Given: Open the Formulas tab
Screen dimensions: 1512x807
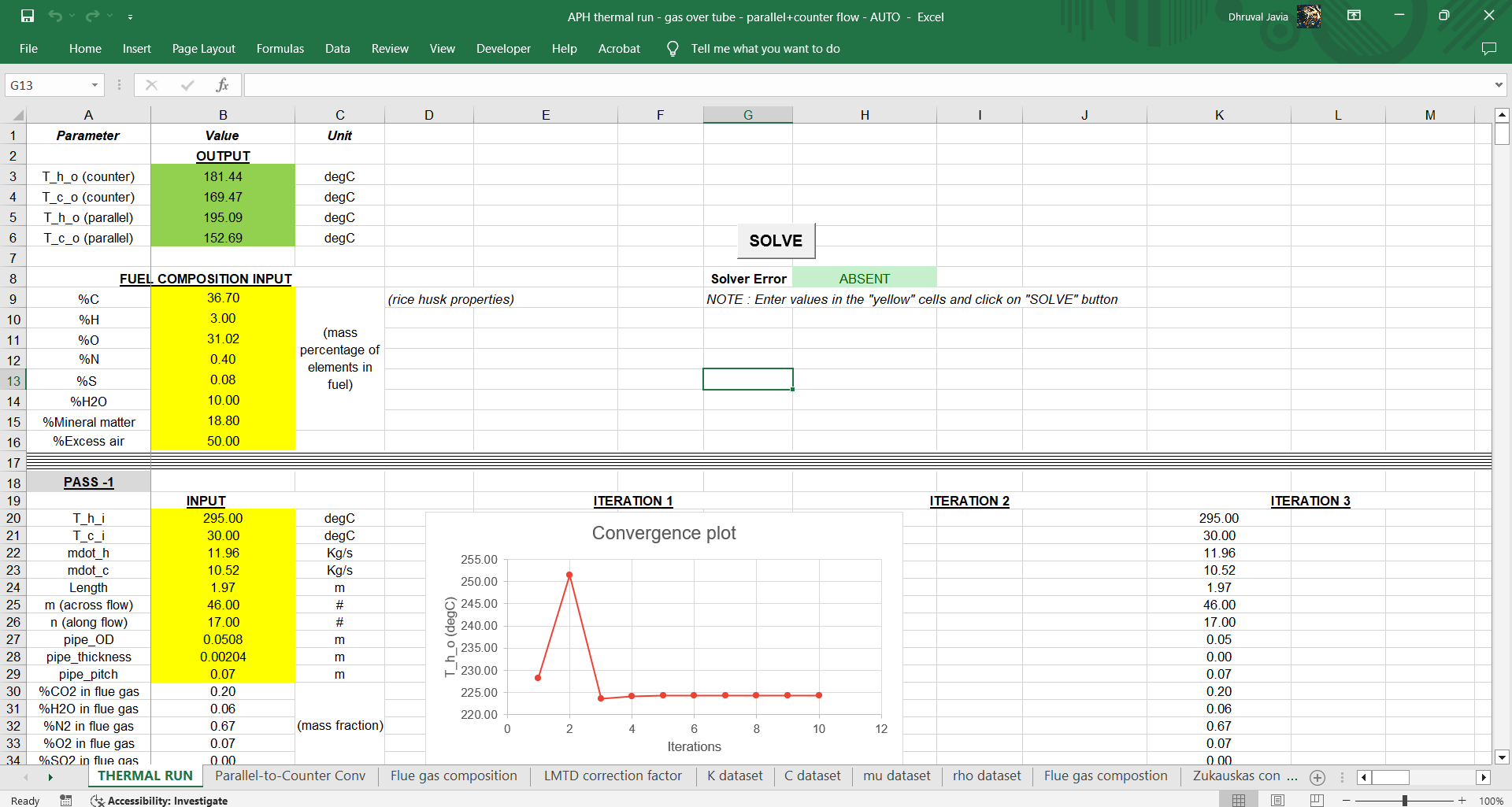Looking at the screenshot, I should (x=280, y=49).
